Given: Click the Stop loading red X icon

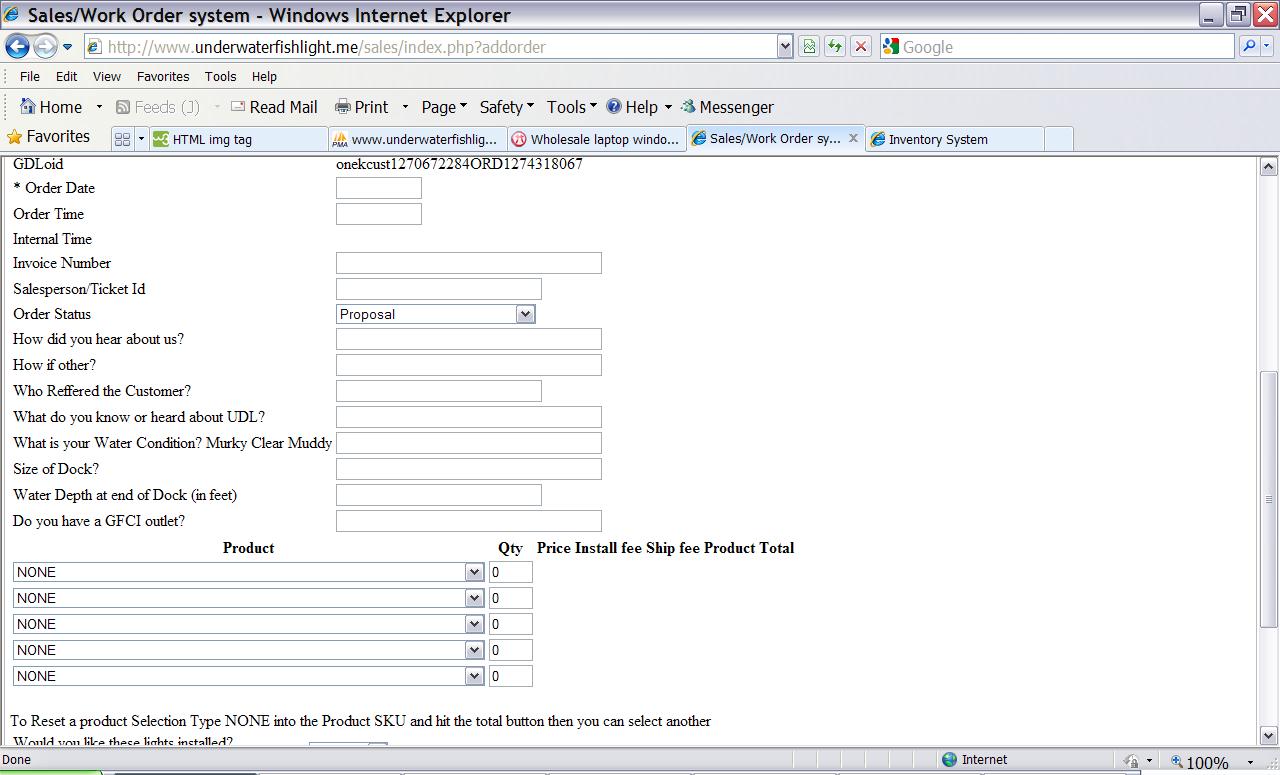Looking at the screenshot, I should (860, 47).
